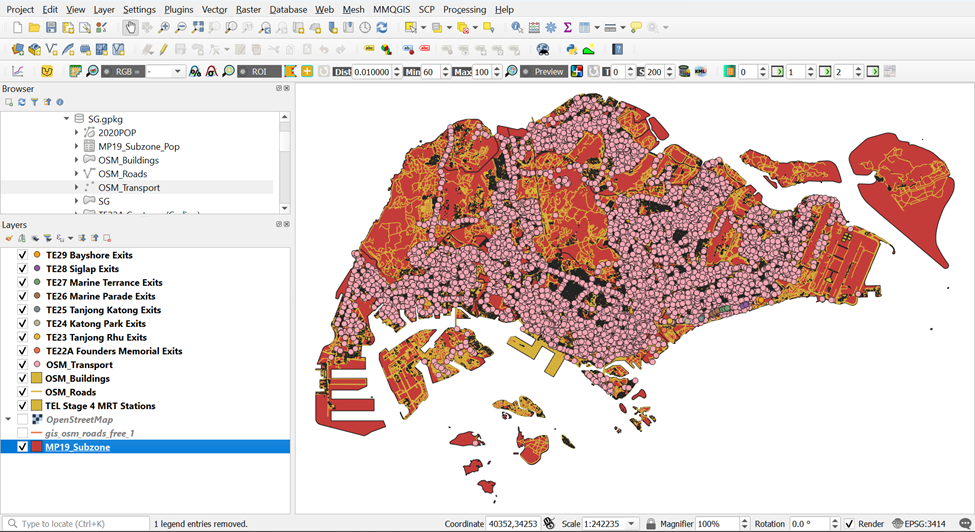975x532 pixels.
Task: Click the MP19_Subzone red color swatch
Action: tap(37, 447)
